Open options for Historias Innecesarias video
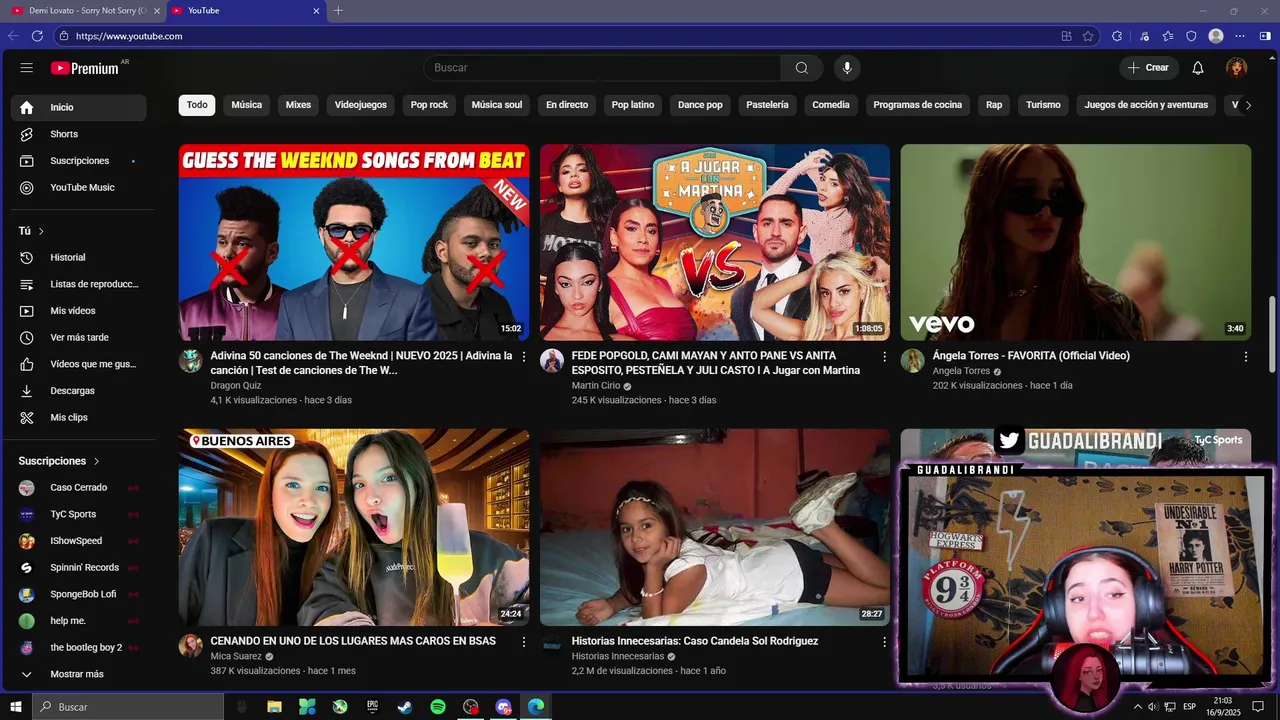1280x720 pixels. (884, 641)
